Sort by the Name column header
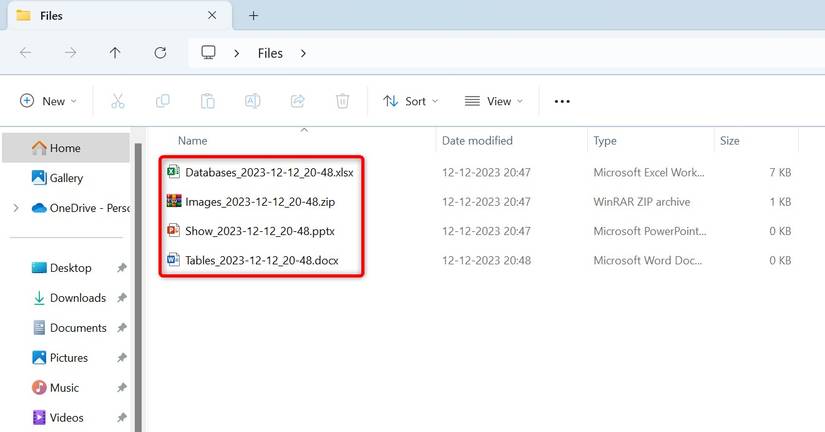 [x=192, y=140]
